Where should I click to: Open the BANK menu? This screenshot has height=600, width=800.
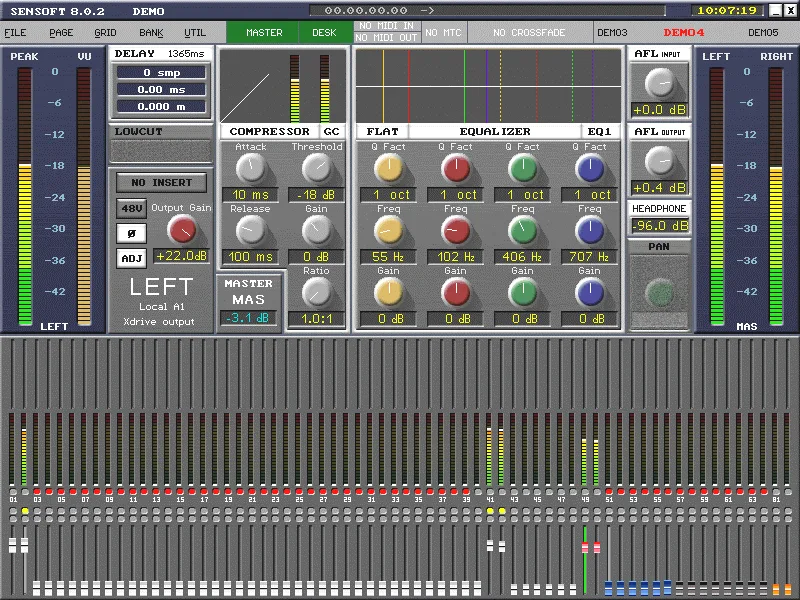pos(152,33)
